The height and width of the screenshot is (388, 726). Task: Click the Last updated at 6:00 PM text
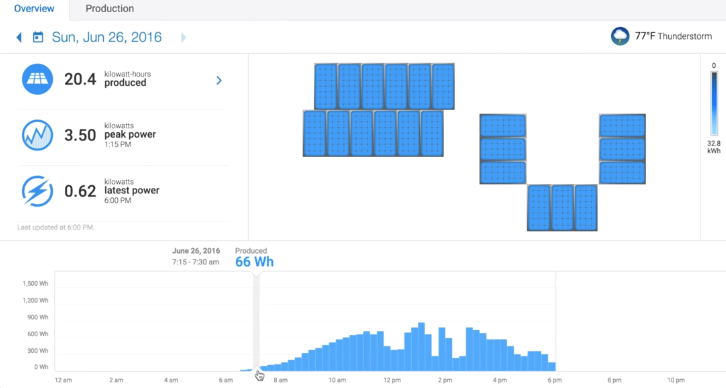pyautogui.click(x=56, y=227)
